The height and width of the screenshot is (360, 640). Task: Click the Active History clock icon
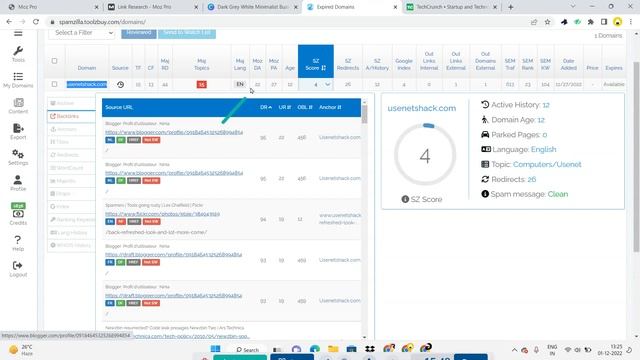(485, 104)
